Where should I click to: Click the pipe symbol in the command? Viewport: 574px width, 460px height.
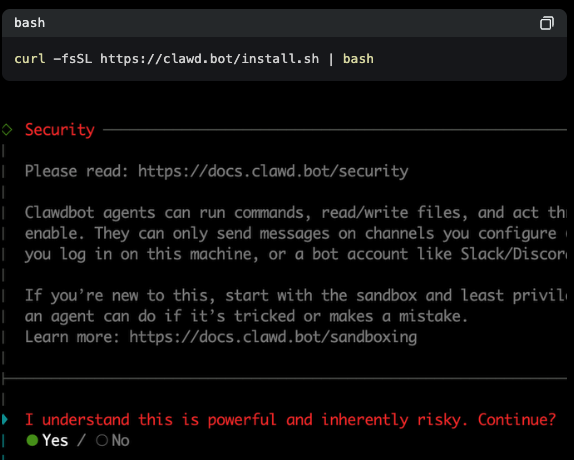tap(331, 59)
